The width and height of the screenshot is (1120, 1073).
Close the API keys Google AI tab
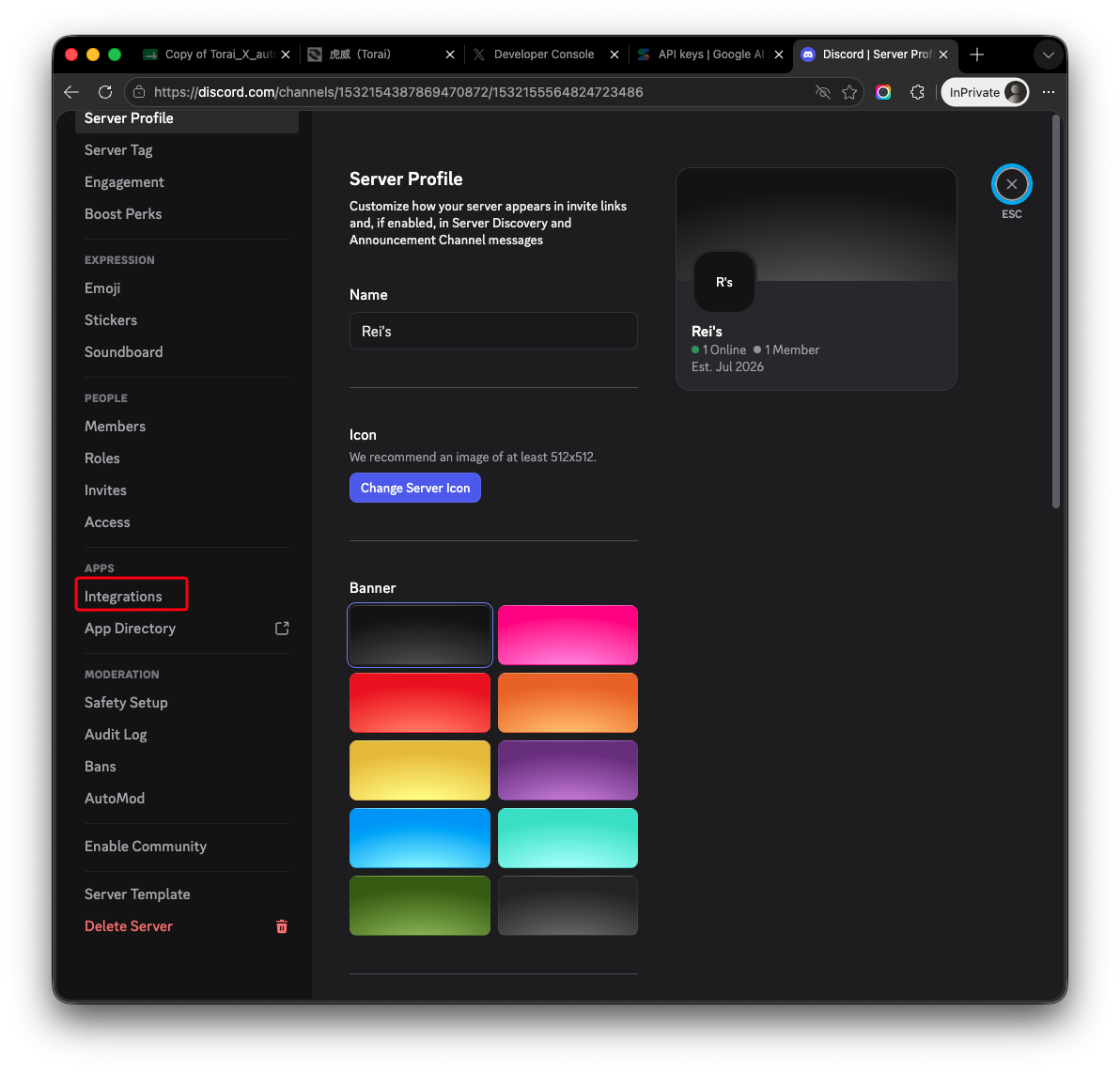779,54
